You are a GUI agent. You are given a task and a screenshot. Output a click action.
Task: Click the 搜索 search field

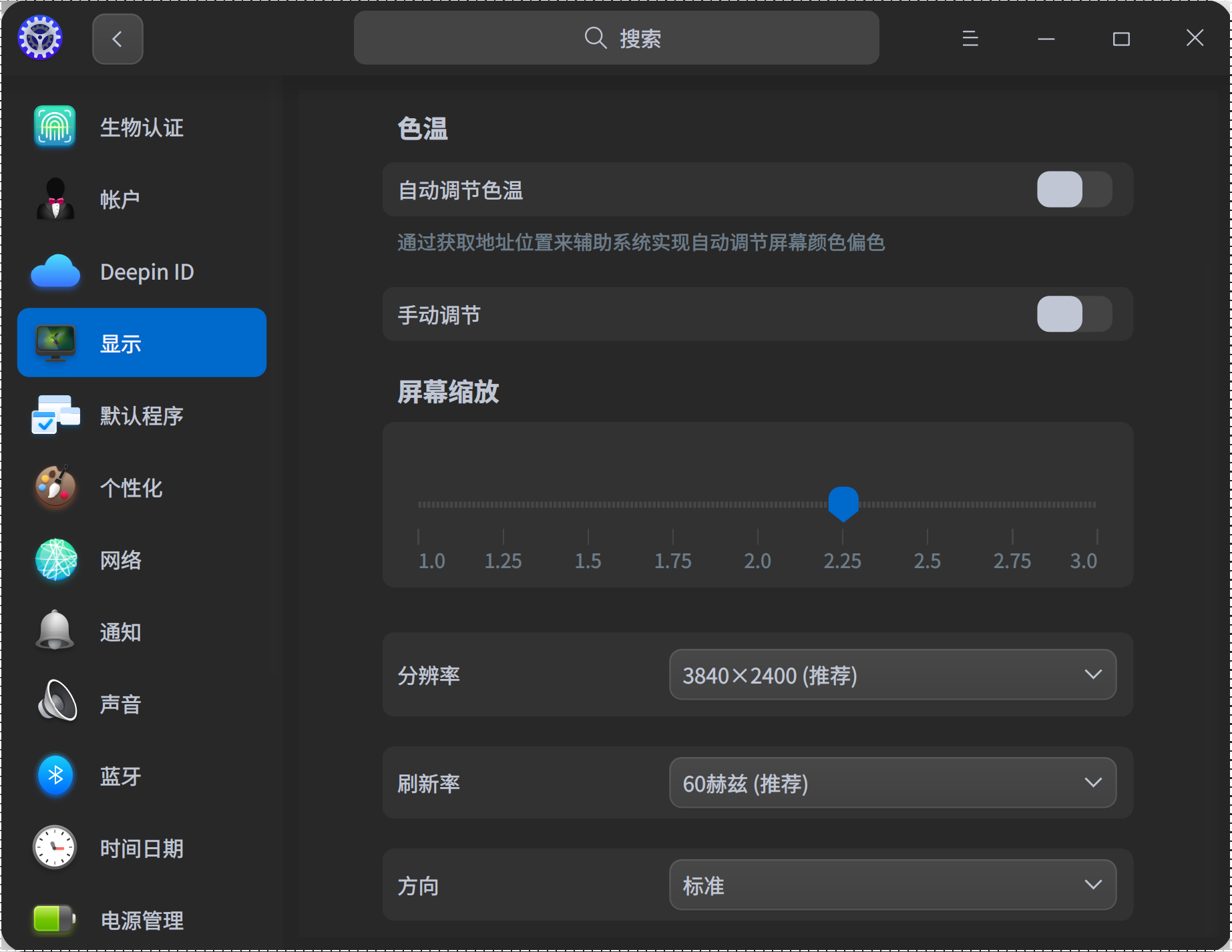615,37
